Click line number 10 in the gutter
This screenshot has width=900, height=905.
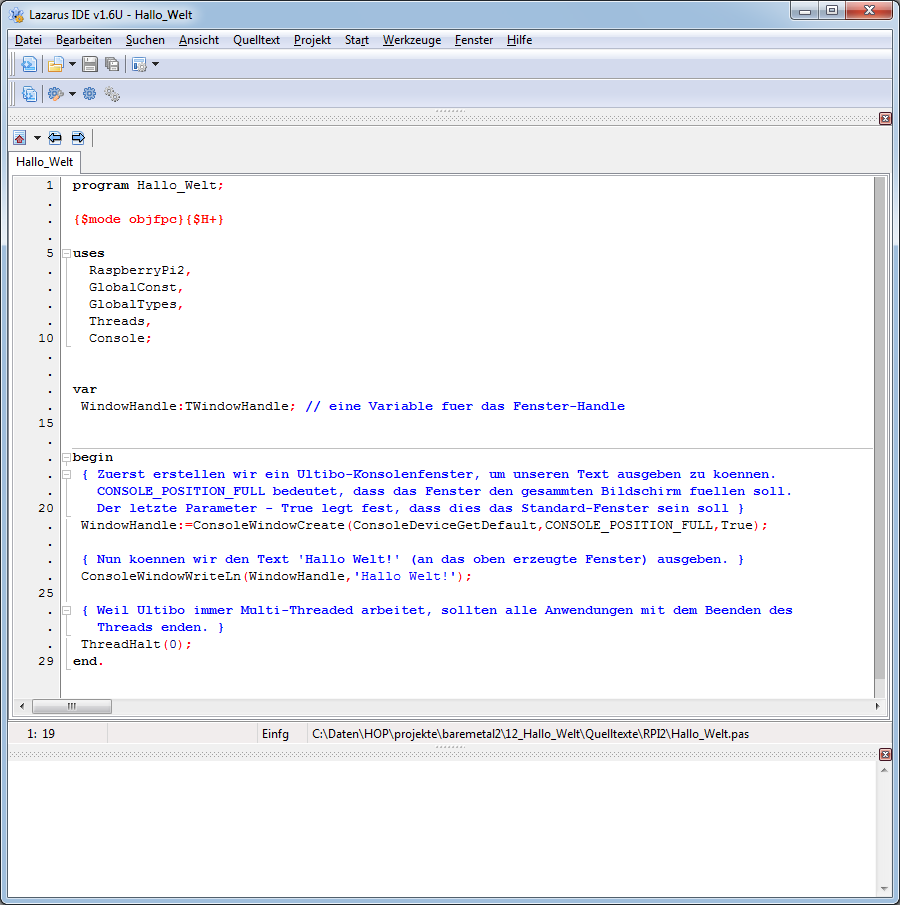click(x=46, y=338)
